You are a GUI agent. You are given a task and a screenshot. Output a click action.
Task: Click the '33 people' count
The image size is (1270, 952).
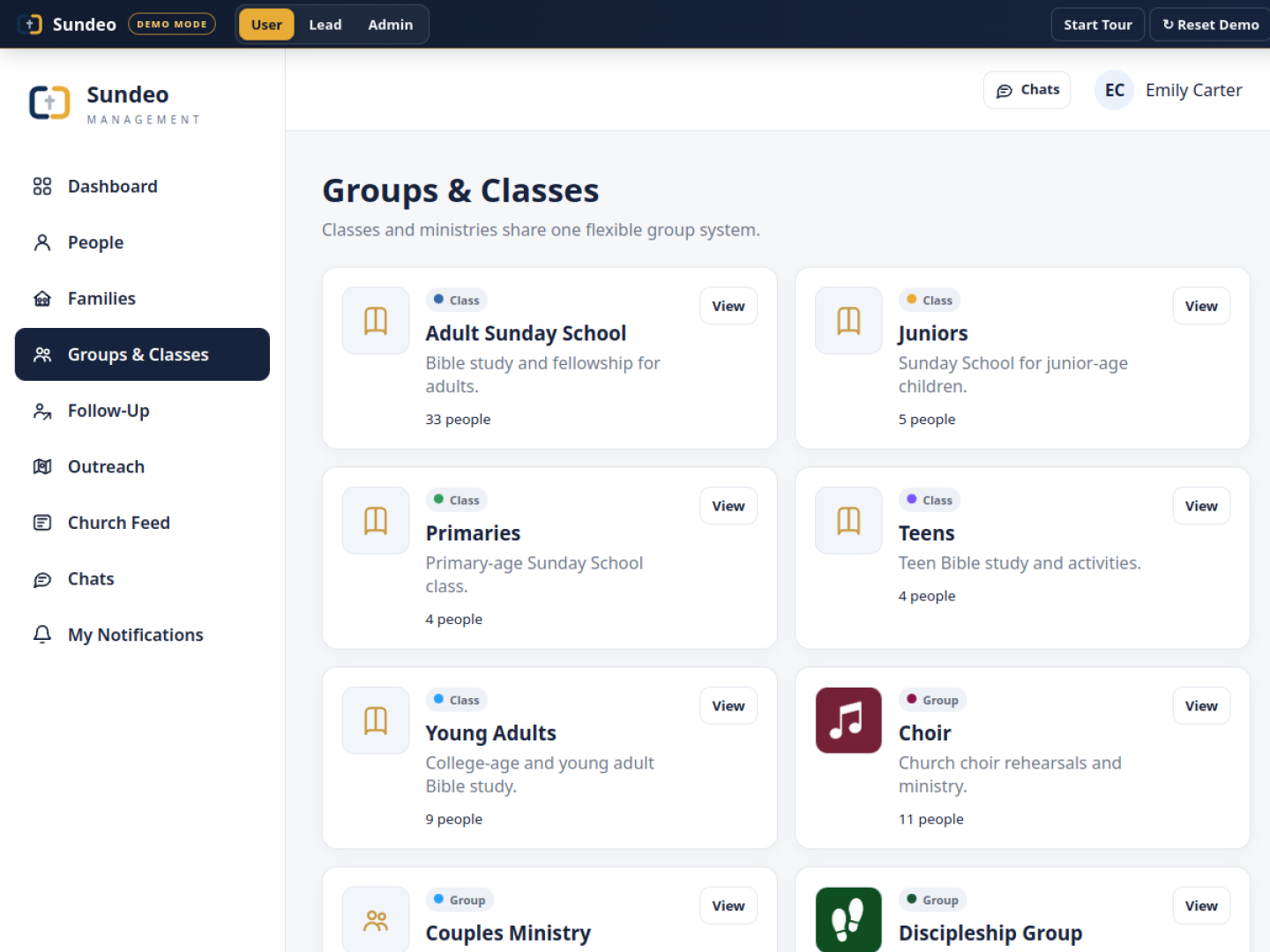coord(458,420)
